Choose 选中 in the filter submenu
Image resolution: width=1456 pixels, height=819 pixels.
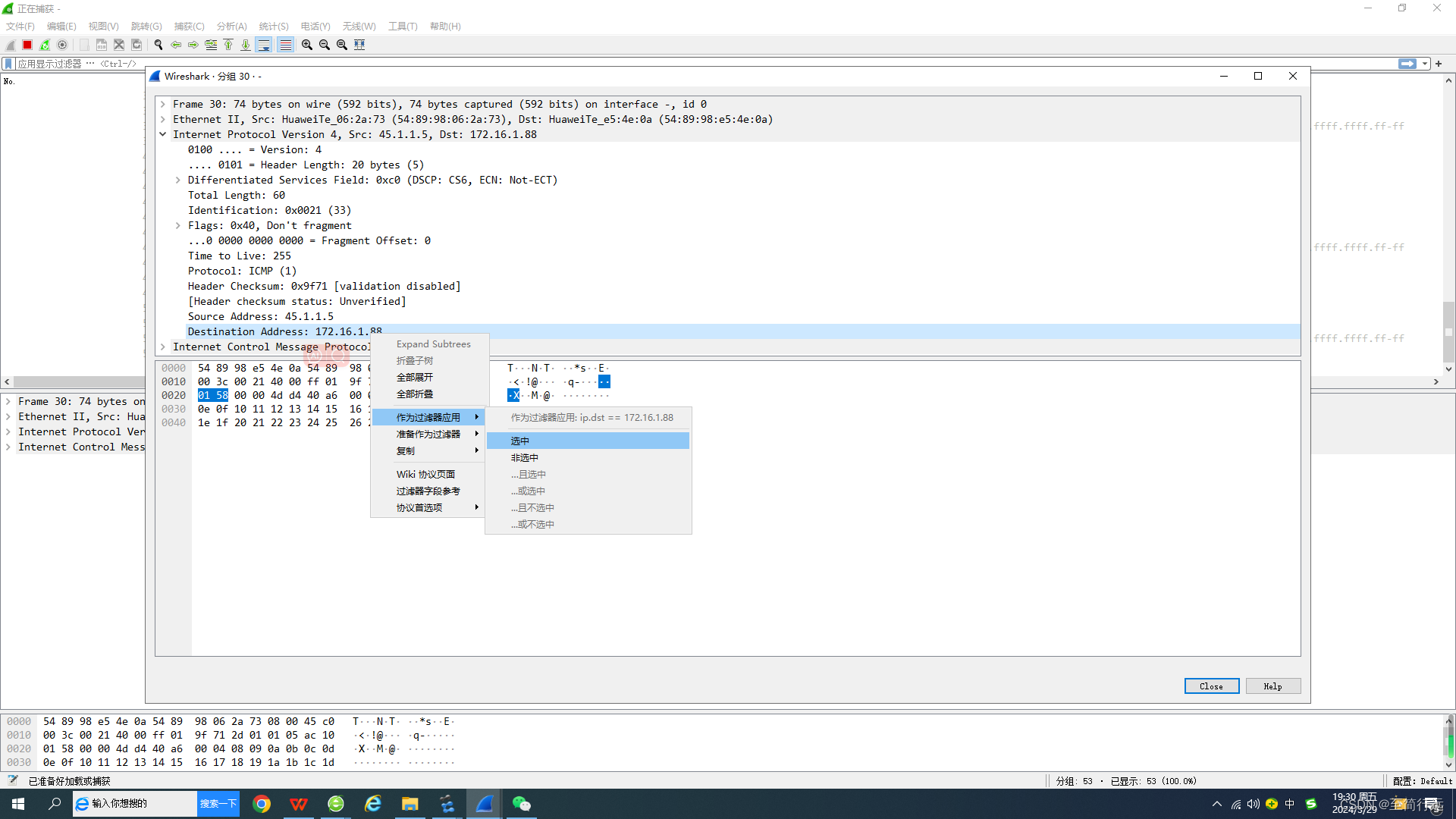(588, 441)
